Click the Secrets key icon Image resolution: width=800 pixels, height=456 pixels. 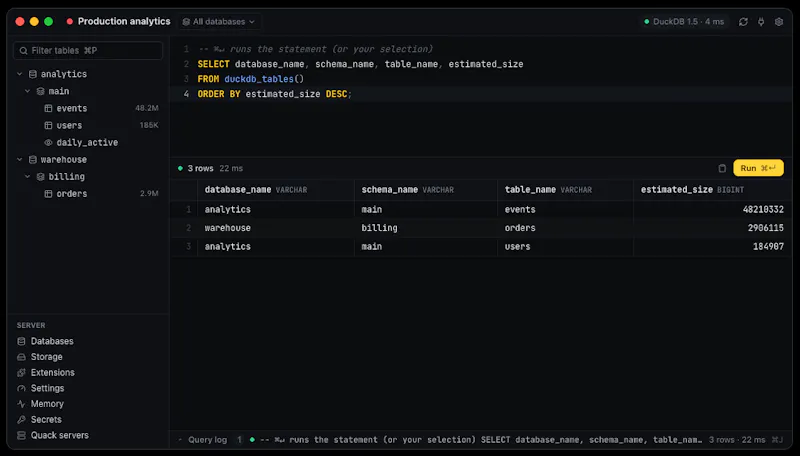point(21,420)
